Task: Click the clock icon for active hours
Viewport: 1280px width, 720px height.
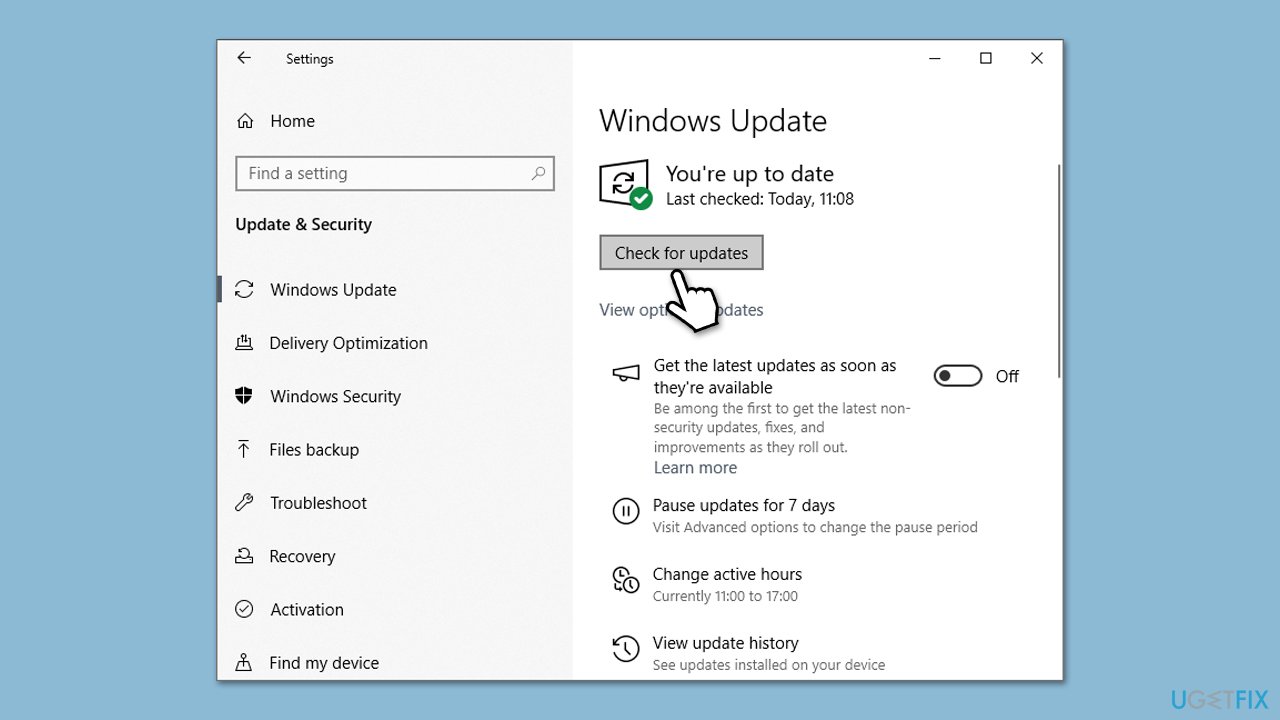Action: (626, 580)
